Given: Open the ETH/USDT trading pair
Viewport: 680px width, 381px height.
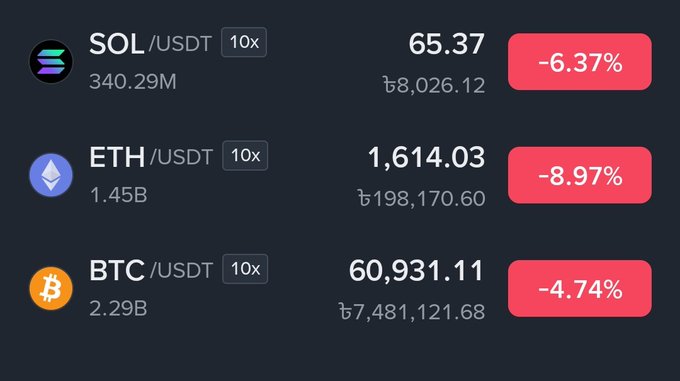Looking at the screenshot, I should pyautogui.click(x=151, y=157).
